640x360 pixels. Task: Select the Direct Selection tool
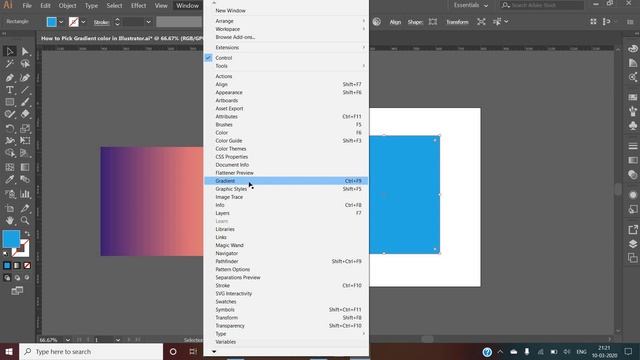click(25, 51)
